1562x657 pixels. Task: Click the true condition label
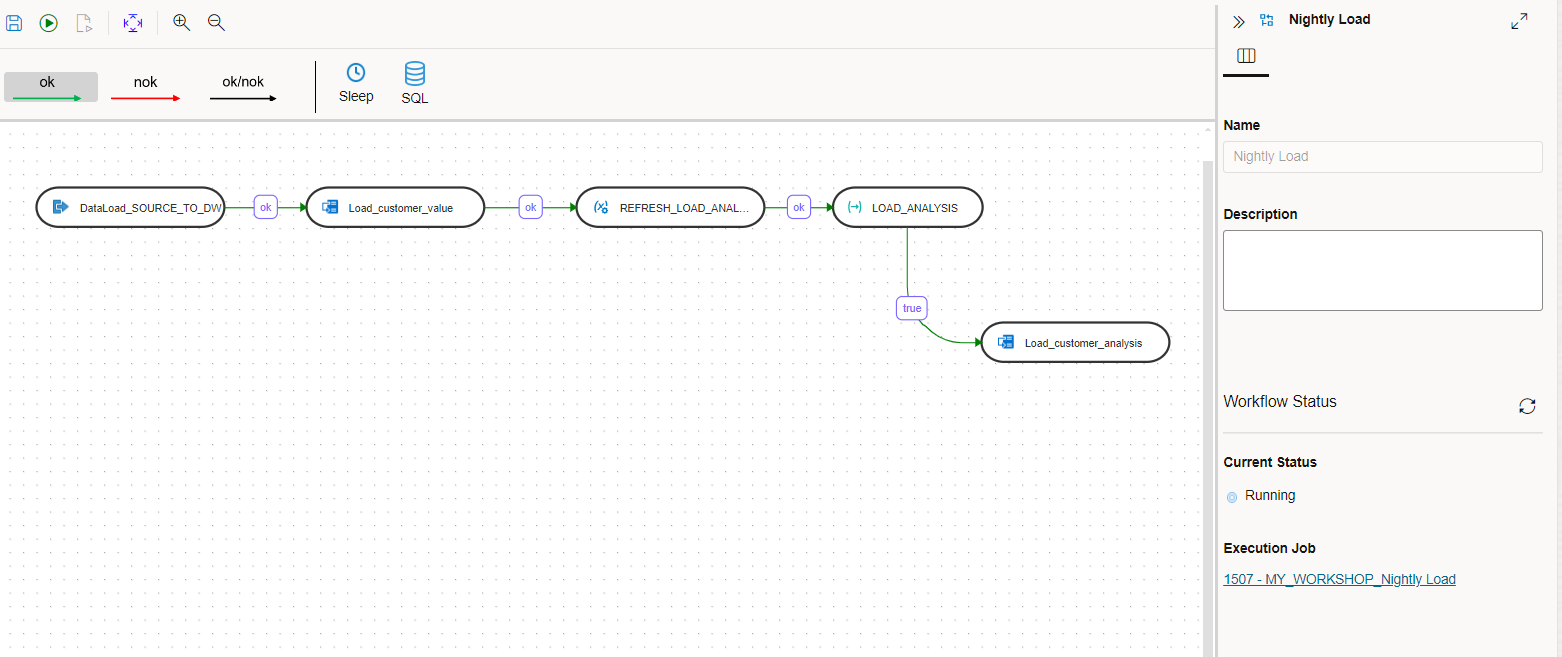[x=912, y=308]
